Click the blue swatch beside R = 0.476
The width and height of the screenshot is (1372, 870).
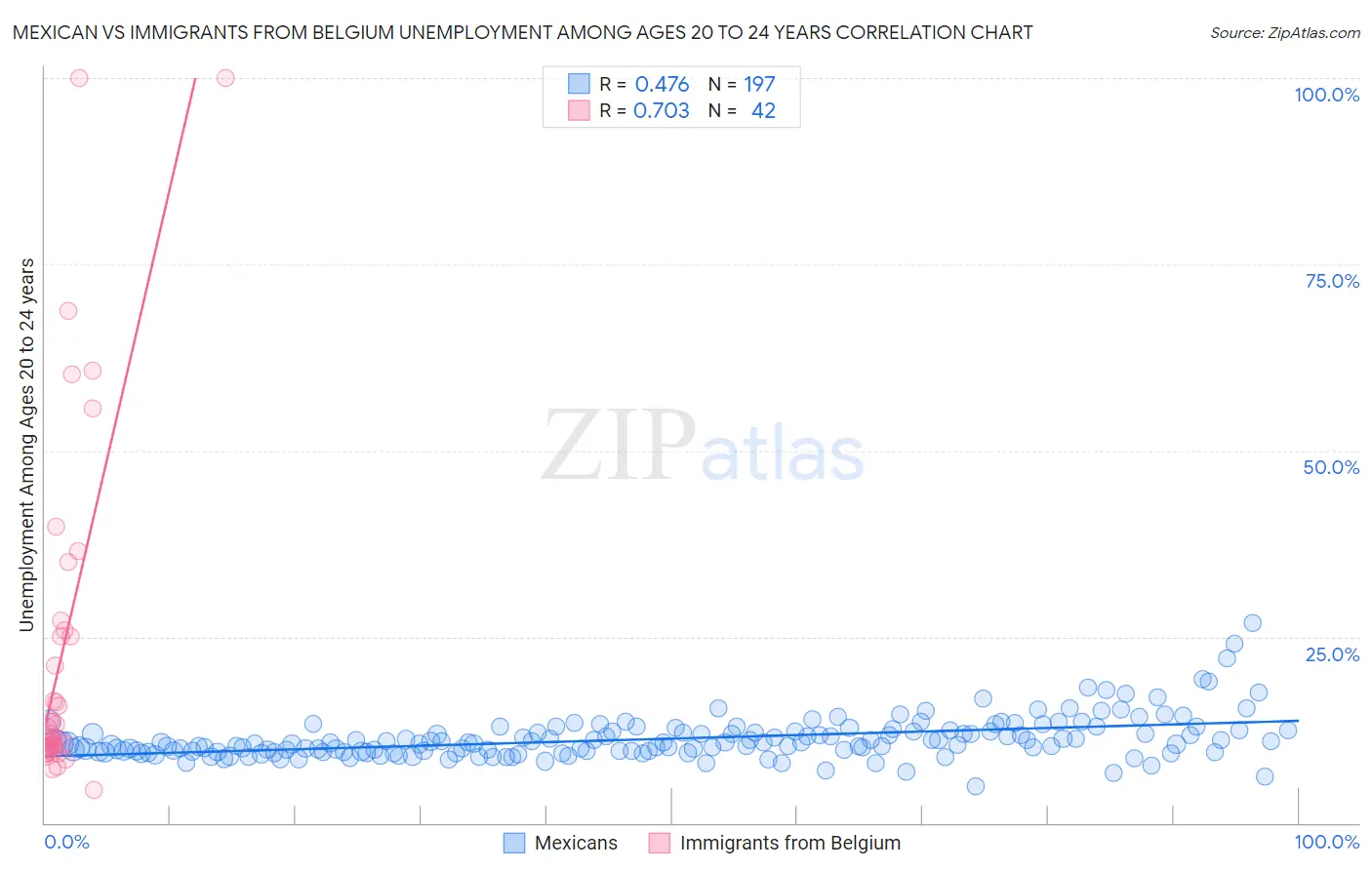580,84
